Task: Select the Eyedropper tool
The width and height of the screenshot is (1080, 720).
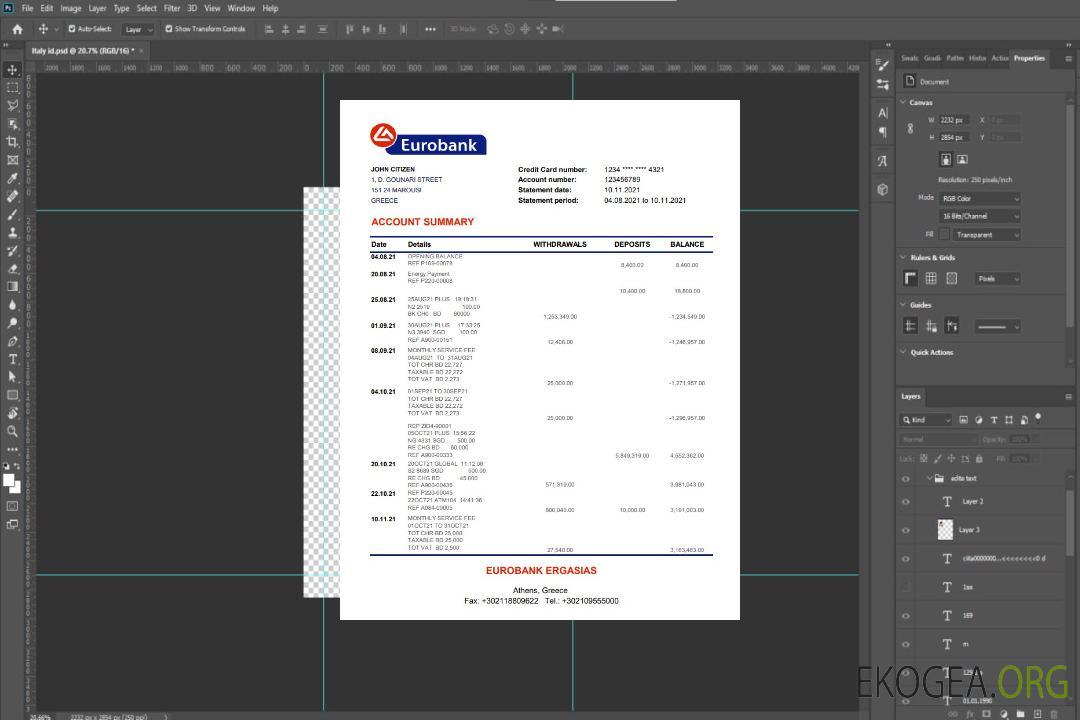Action: [x=12, y=178]
